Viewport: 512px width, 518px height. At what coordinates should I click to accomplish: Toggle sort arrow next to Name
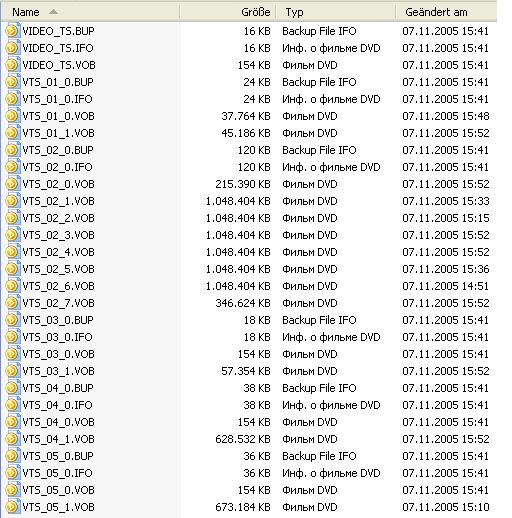point(53,12)
